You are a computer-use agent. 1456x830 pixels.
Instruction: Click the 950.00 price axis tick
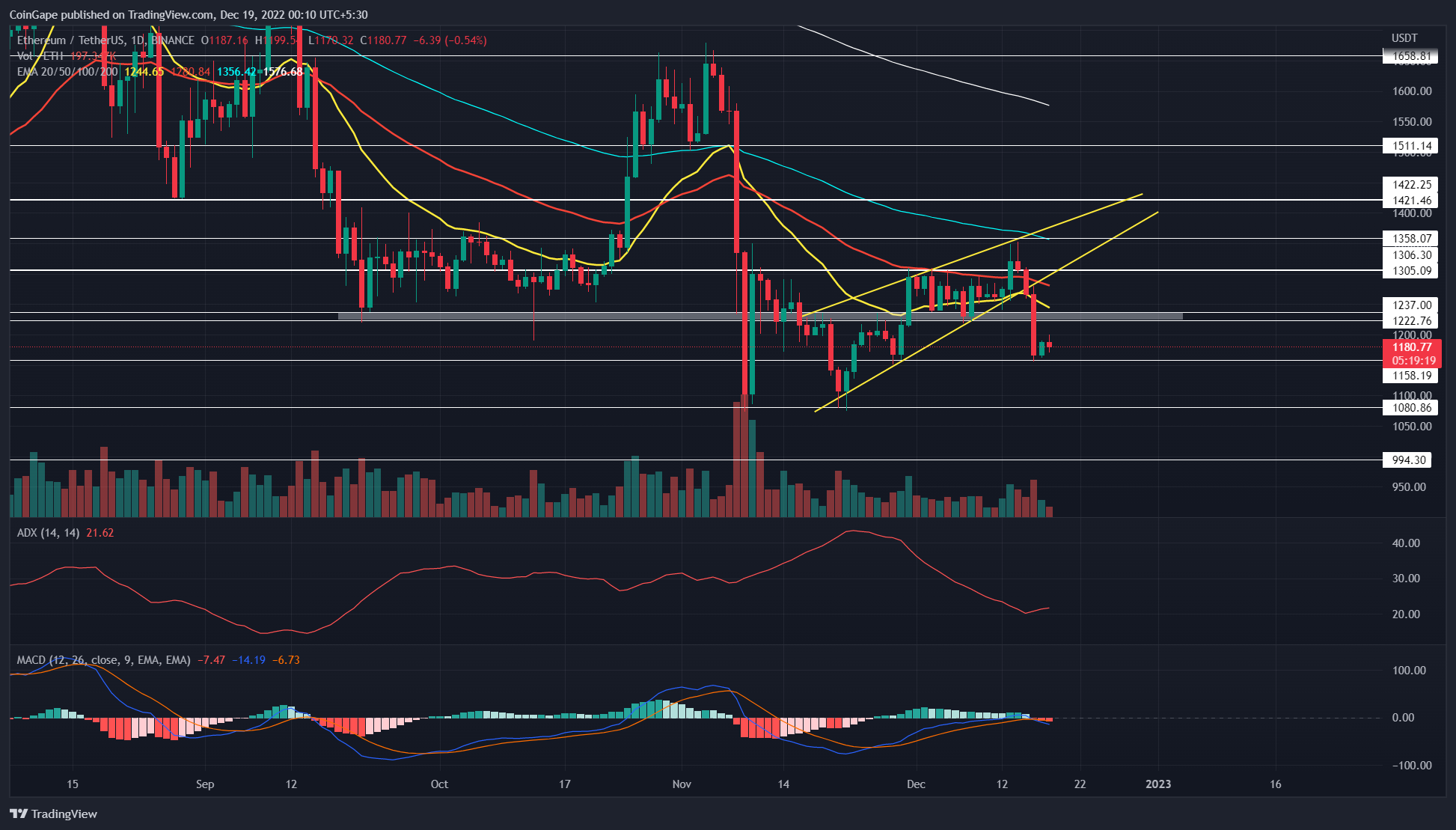pos(1409,487)
